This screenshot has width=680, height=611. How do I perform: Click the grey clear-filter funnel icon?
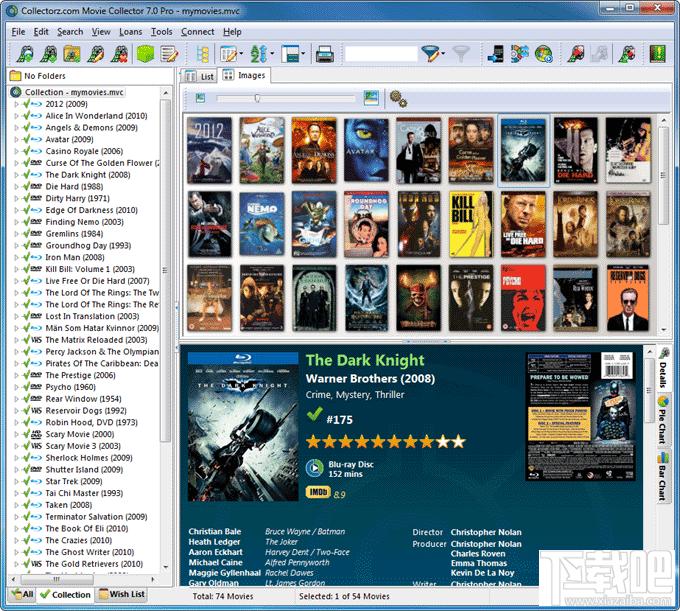[461, 54]
